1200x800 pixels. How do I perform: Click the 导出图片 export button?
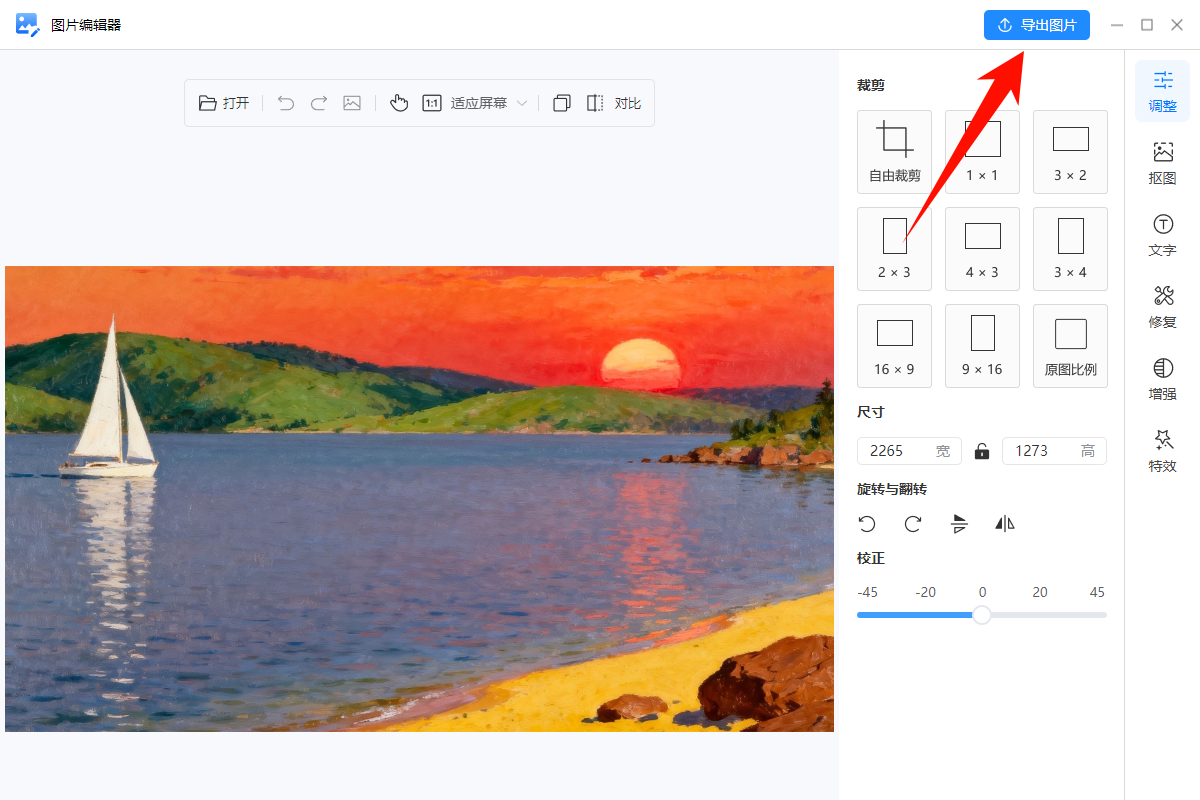pyautogui.click(x=1036, y=25)
